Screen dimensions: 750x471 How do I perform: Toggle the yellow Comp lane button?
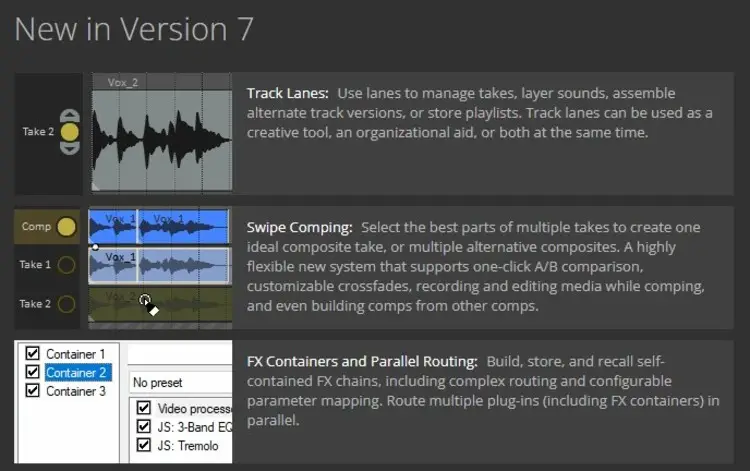click(x=66, y=227)
